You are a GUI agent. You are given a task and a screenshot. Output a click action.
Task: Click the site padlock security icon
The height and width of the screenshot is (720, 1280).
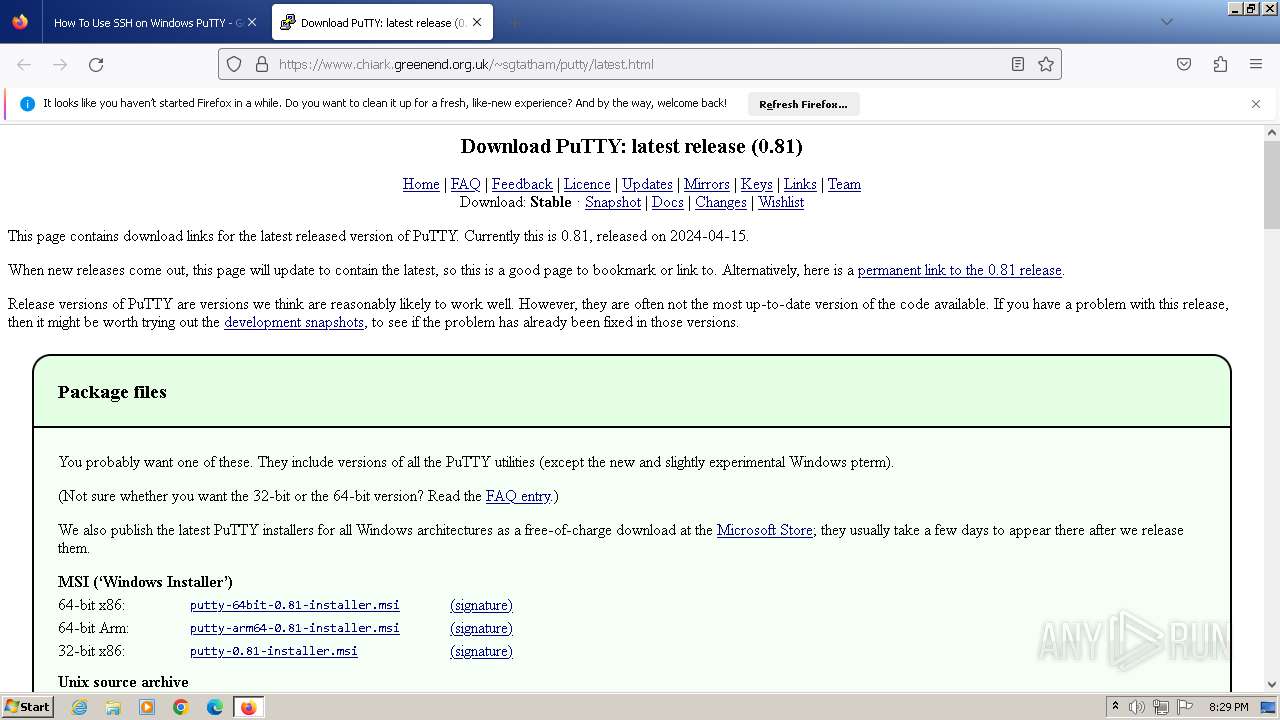pos(262,64)
